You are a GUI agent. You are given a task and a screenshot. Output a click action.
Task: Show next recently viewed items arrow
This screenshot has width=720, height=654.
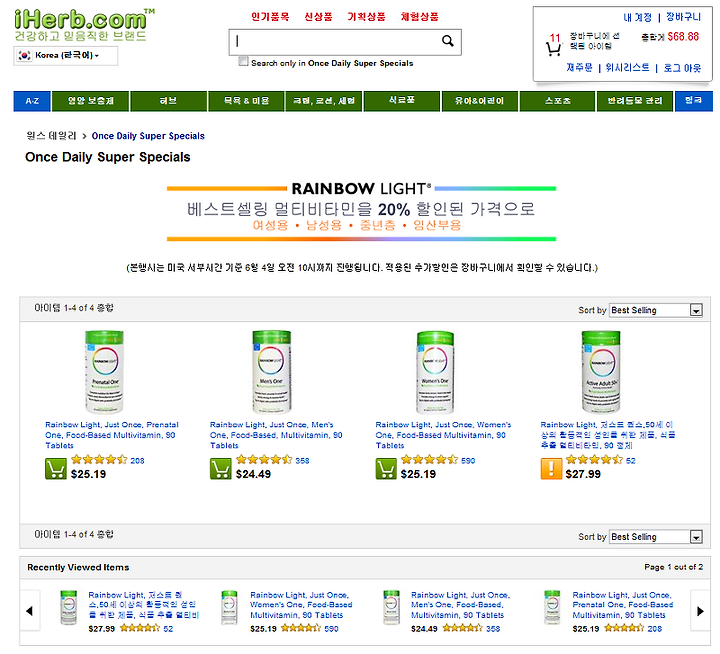tap(700, 611)
